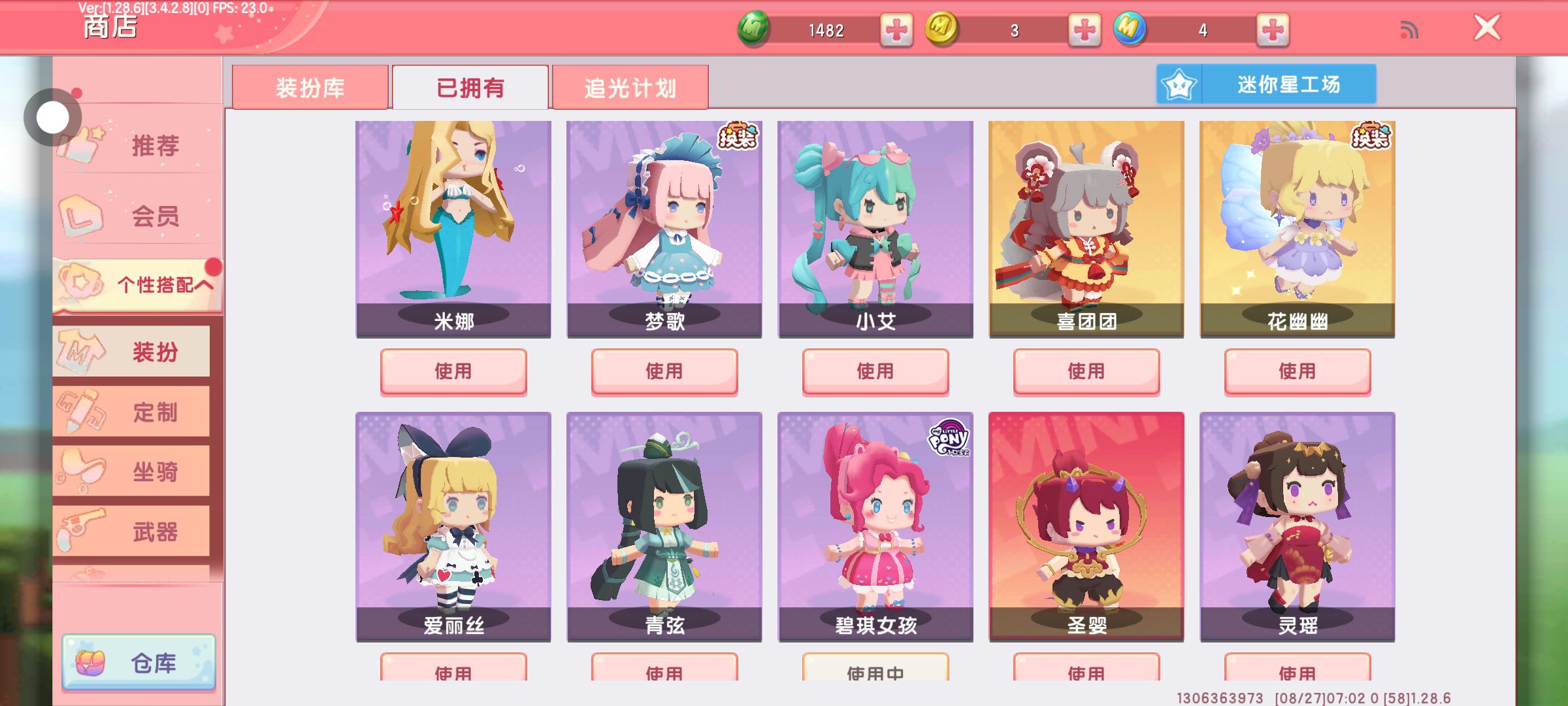Switch to the 追光计划 tab
Image resolution: width=1568 pixels, height=706 pixels.
(630, 88)
